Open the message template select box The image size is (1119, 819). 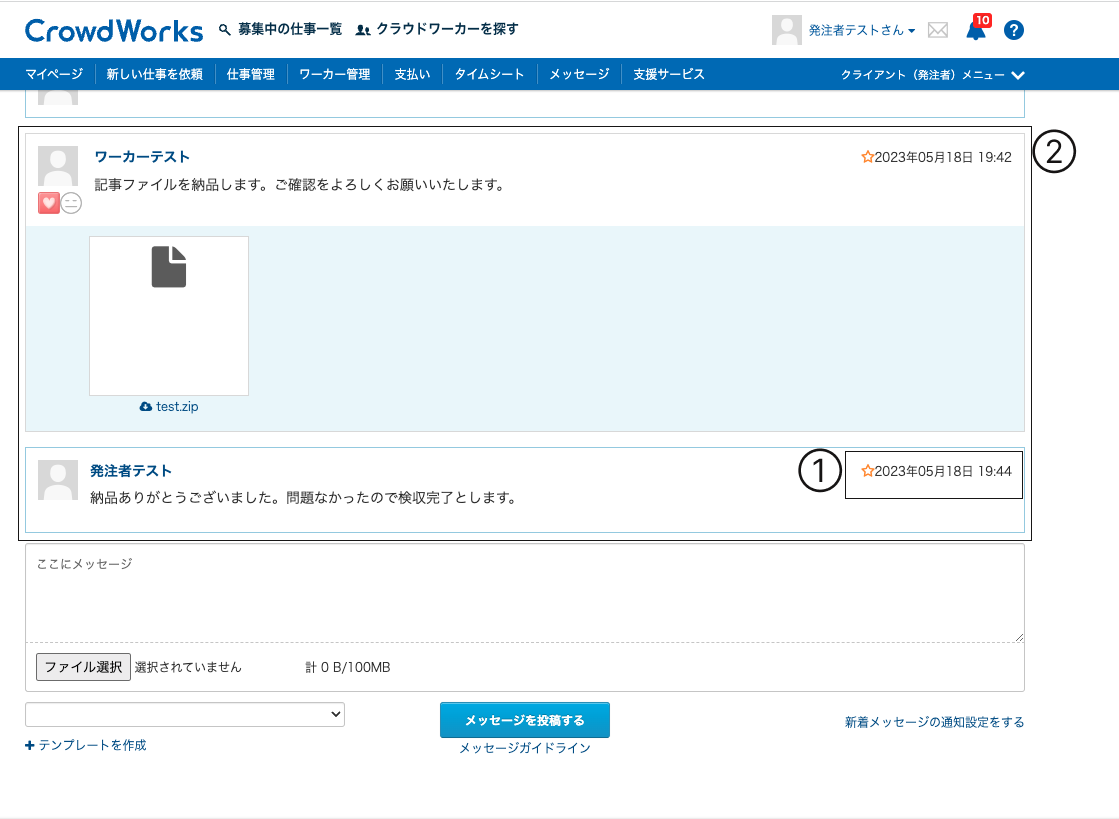(185, 714)
